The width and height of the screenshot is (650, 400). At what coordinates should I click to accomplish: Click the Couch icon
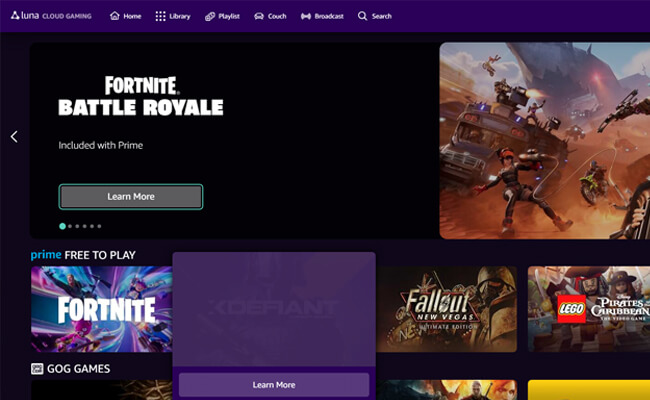259,16
